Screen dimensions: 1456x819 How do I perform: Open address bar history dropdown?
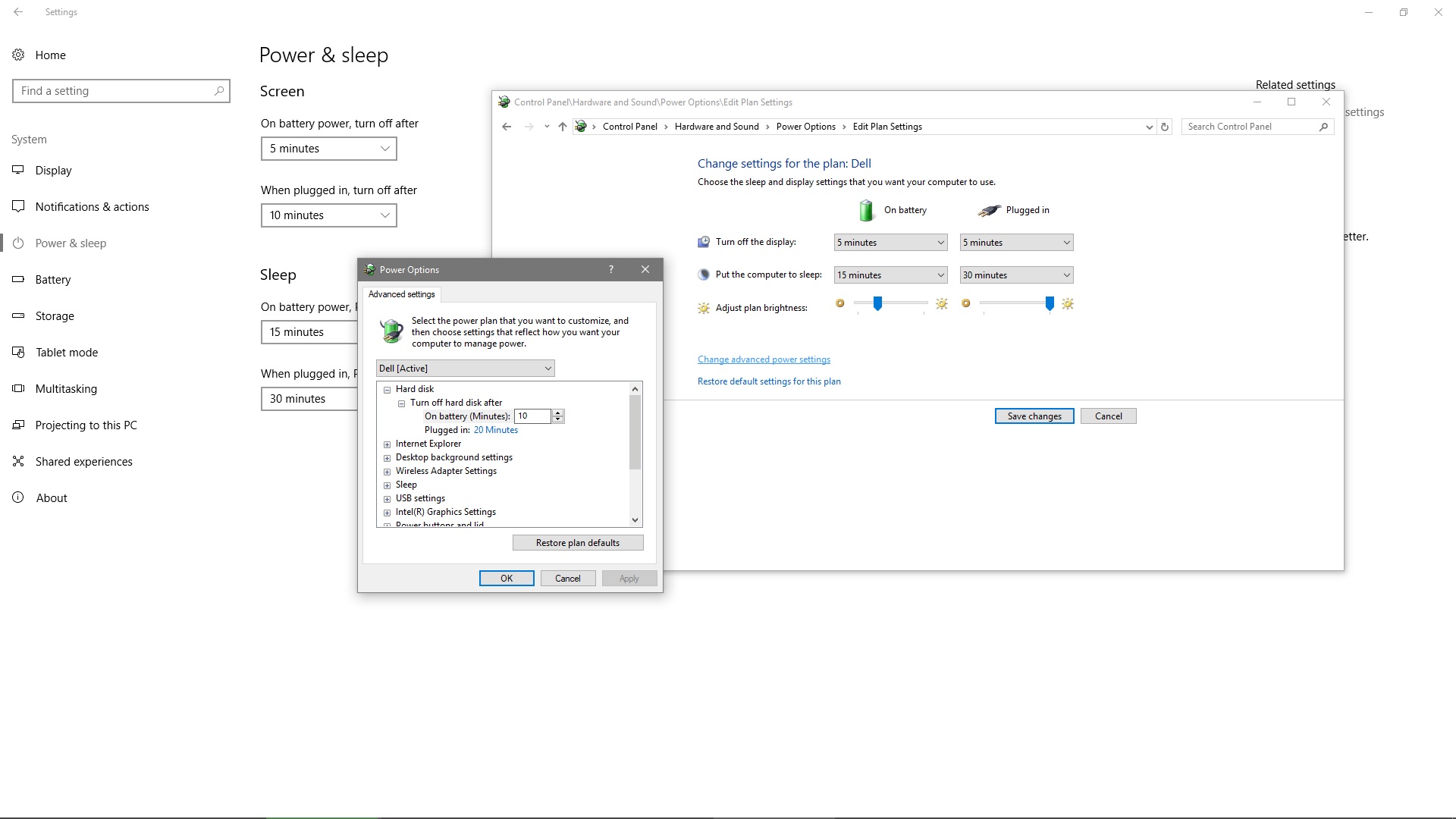click(x=1149, y=127)
